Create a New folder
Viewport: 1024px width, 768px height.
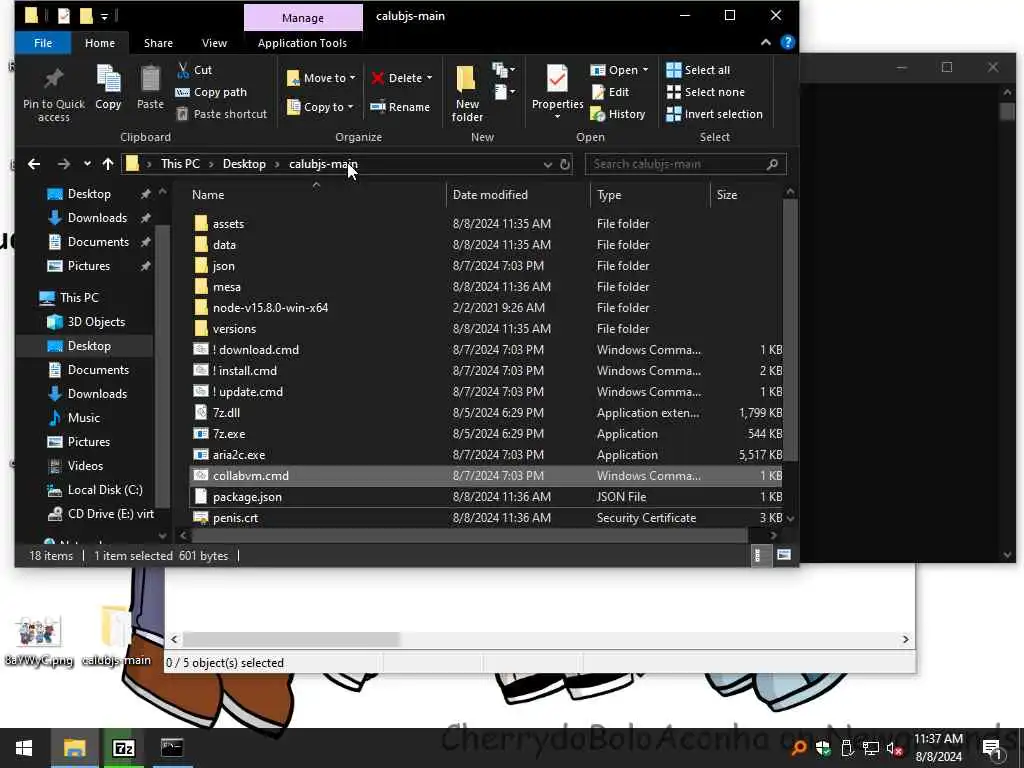(x=467, y=93)
